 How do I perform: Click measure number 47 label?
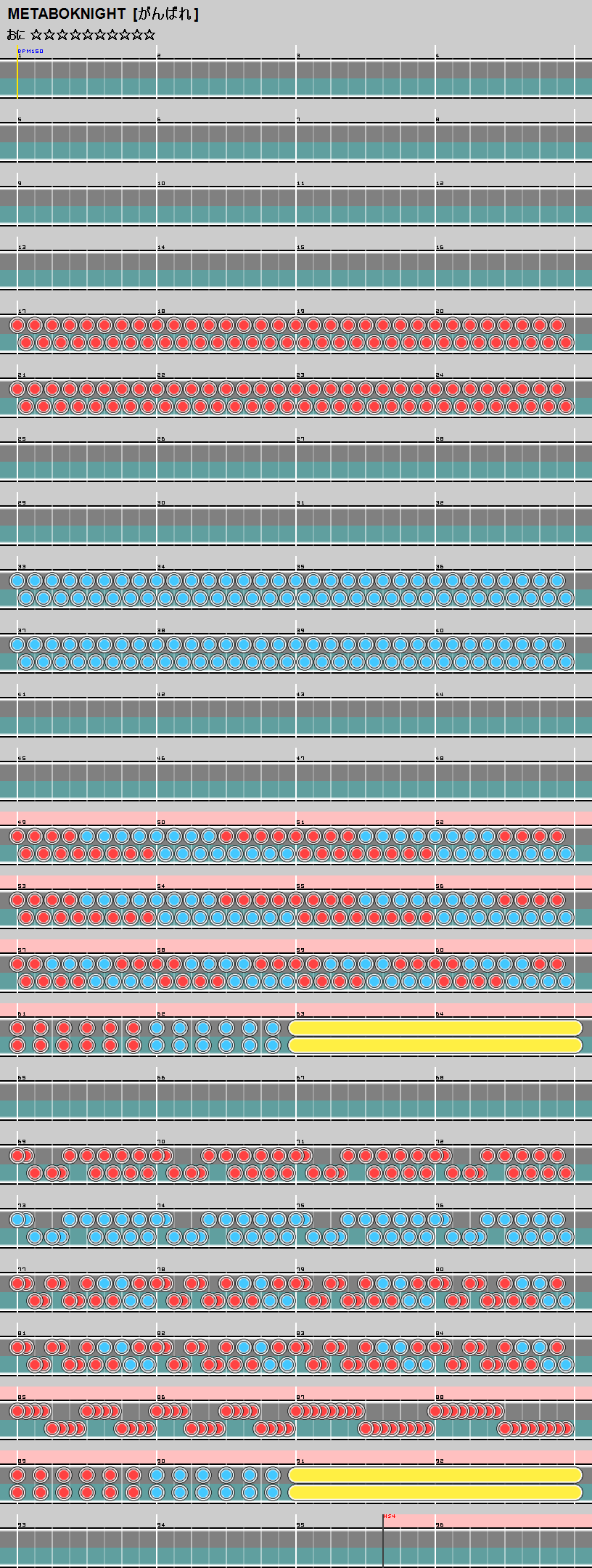coord(300,759)
